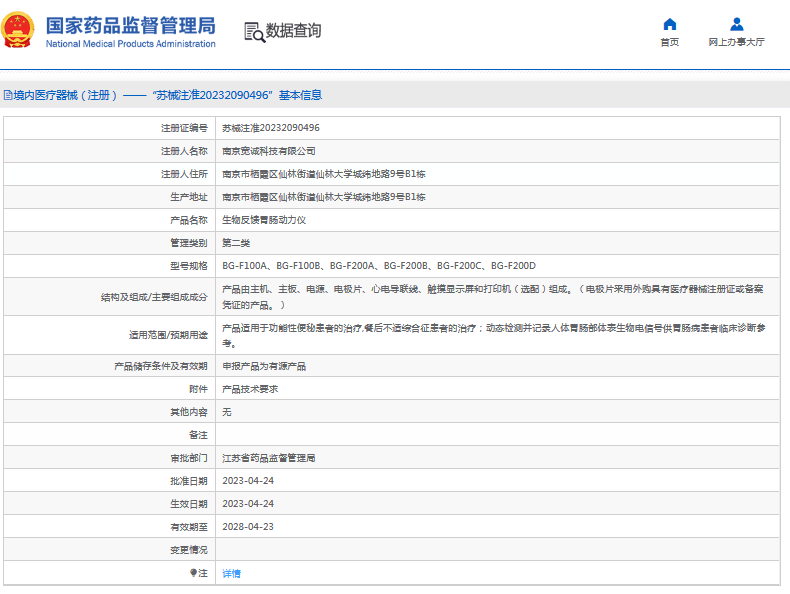
Task: Go to 首页 home icon
Action: coord(670,24)
